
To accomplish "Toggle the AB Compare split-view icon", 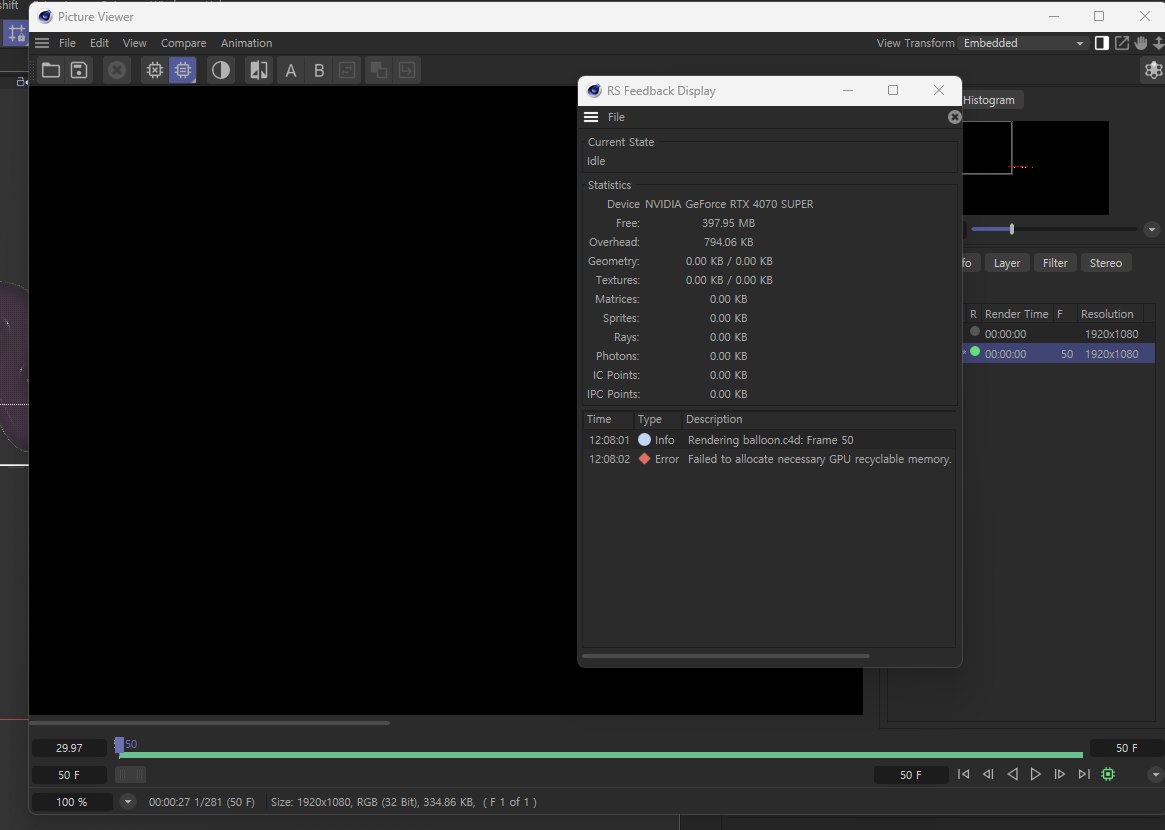I will [259, 71].
